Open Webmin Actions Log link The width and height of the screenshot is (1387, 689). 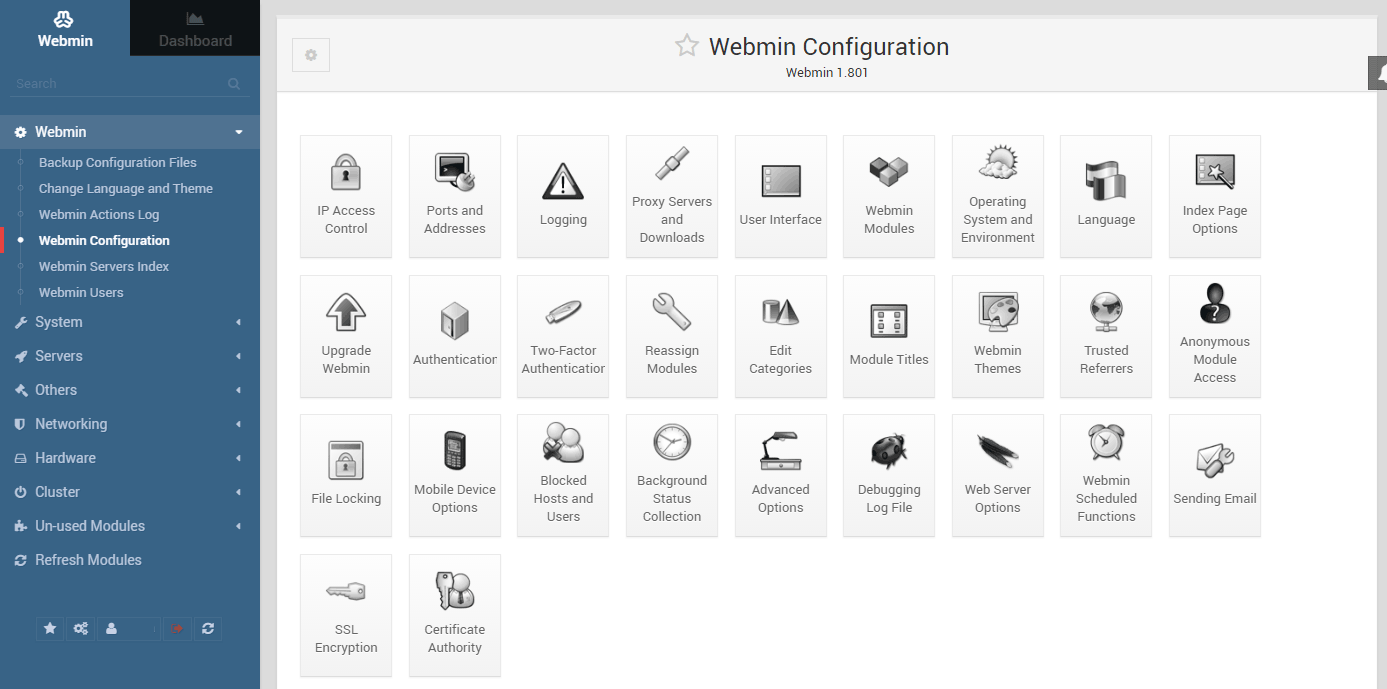pos(99,214)
